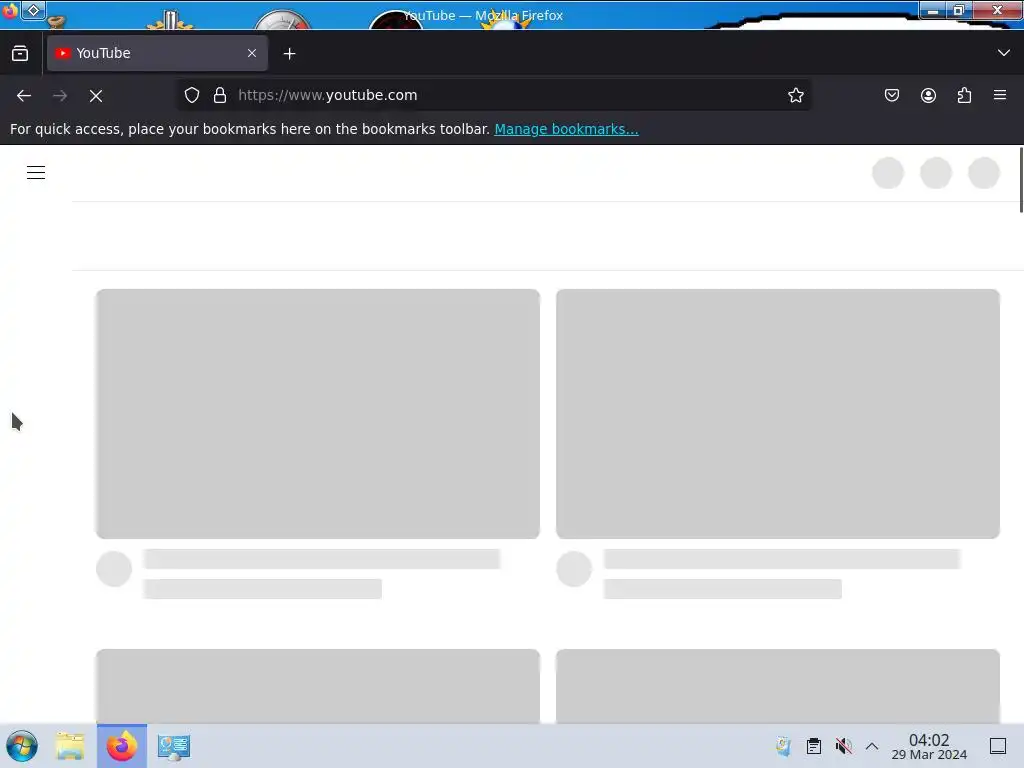Save page to Pocket

(891, 95)
